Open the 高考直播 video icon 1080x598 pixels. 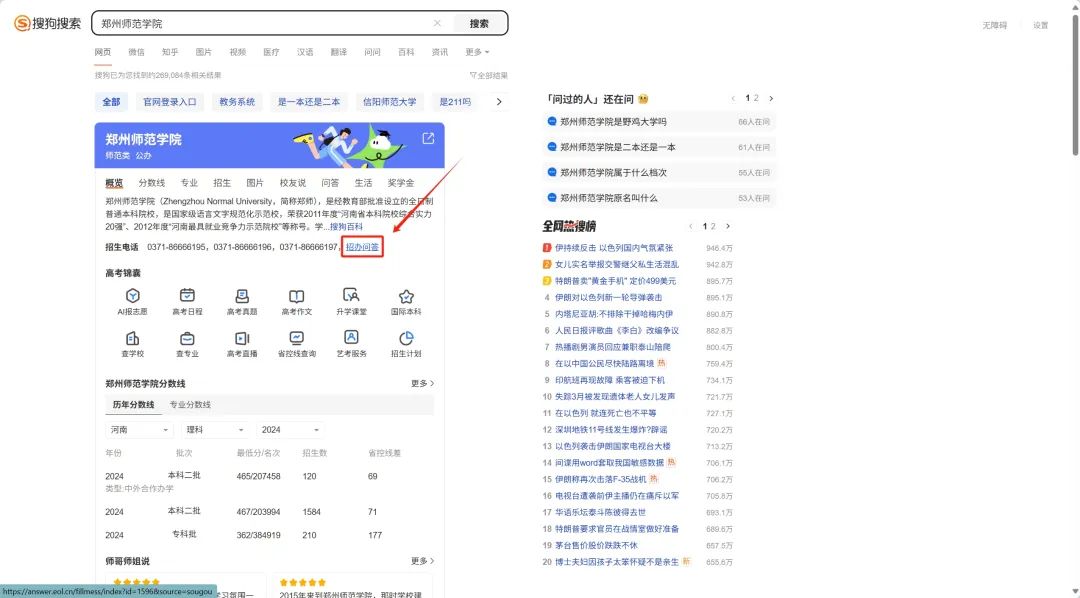[242, 339]
